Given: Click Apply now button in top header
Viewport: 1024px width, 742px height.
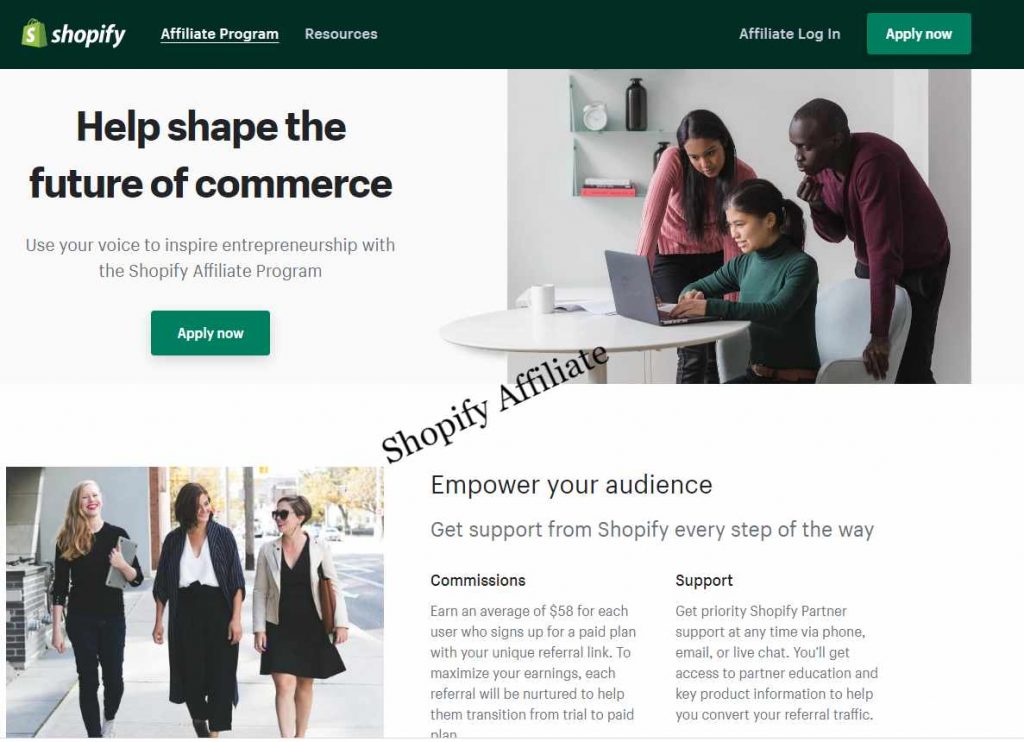Looking at the screenshot, I should [918, 34].
